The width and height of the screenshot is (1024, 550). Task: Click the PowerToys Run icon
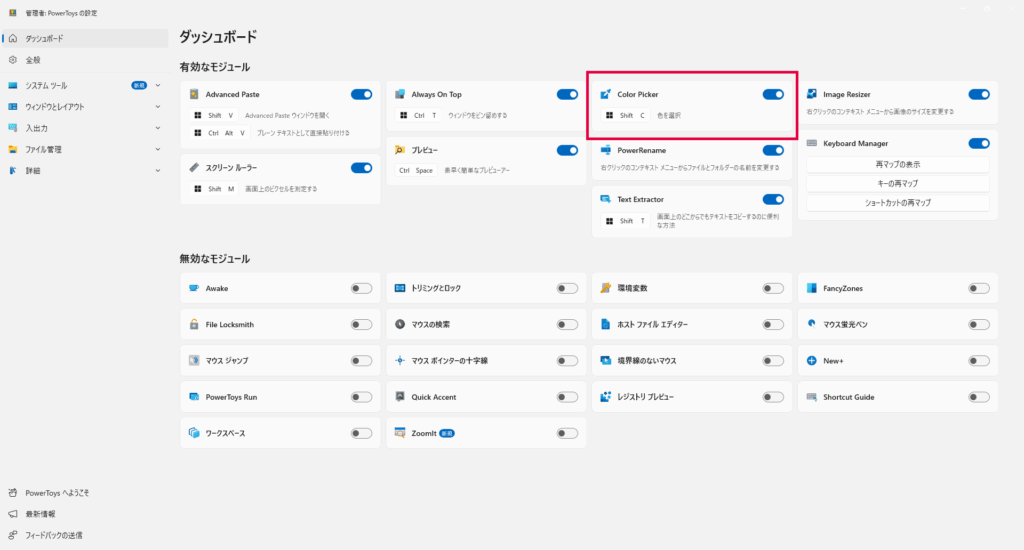point(194,396)
